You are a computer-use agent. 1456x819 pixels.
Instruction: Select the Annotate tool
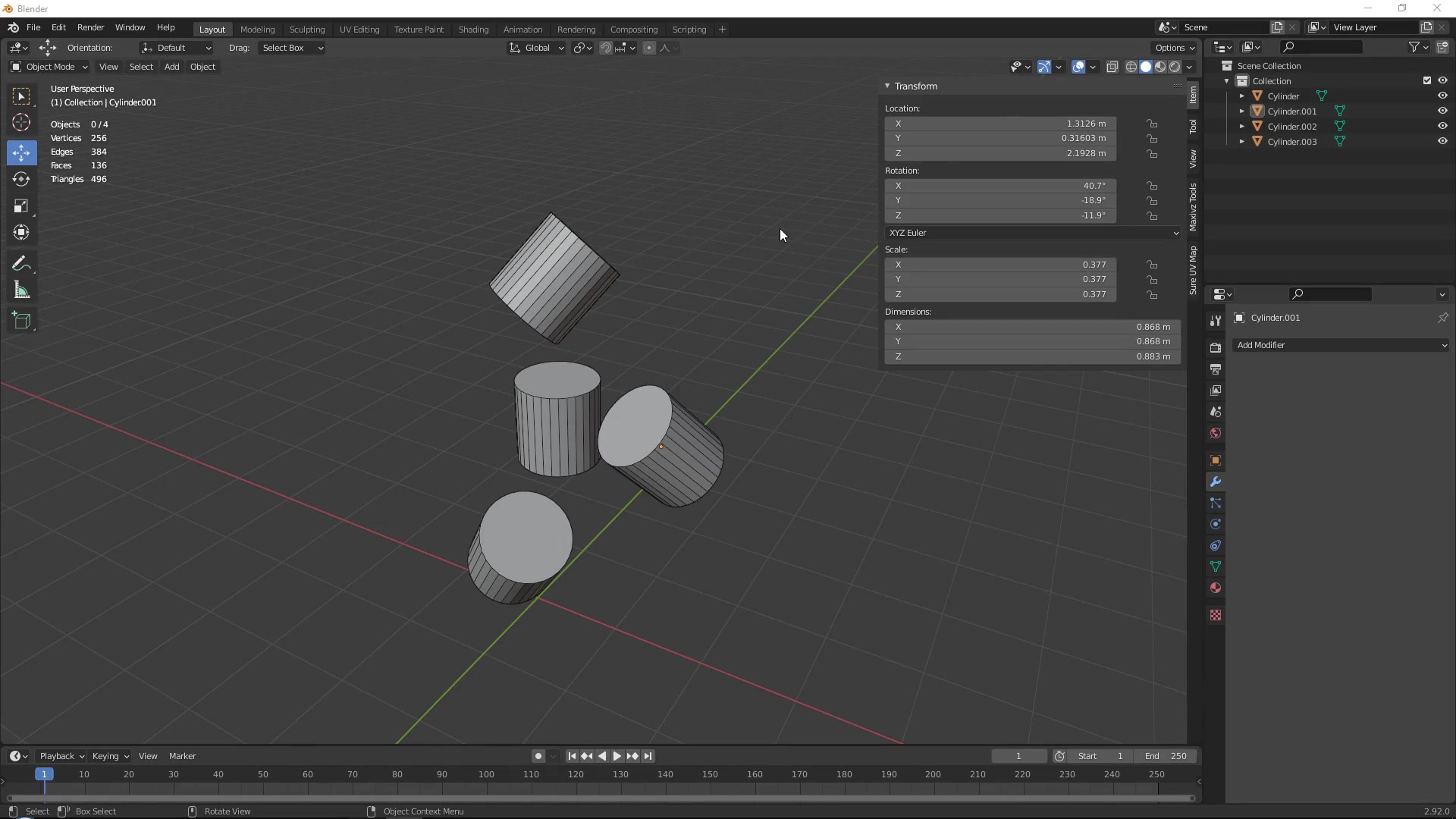click(x=21, y=263)
